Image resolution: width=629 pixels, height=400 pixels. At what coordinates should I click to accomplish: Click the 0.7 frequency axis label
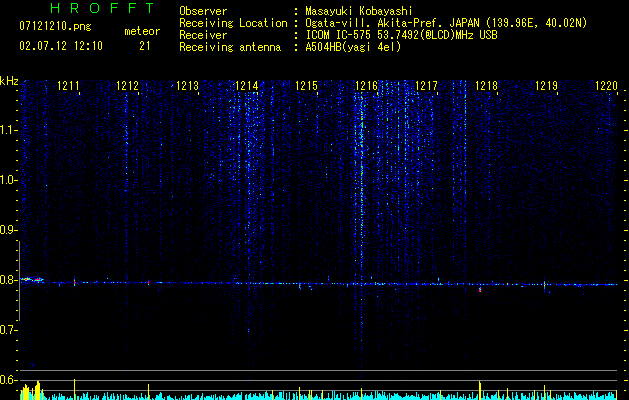[8, 330]
